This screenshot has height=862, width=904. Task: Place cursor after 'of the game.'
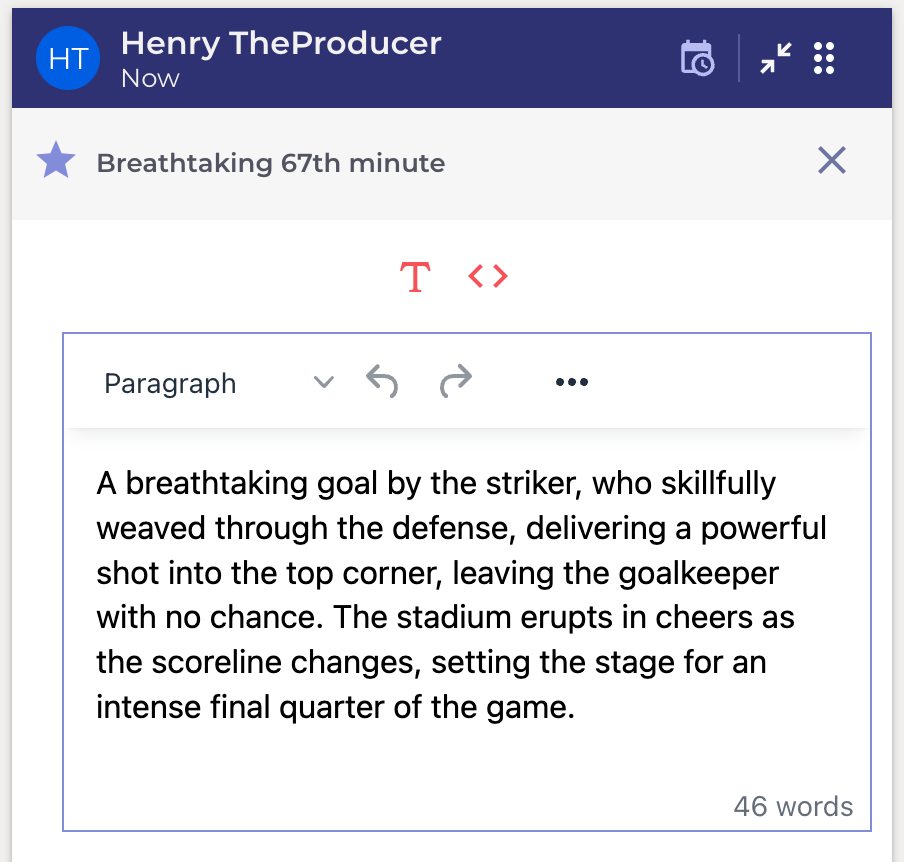click(577, 707)
